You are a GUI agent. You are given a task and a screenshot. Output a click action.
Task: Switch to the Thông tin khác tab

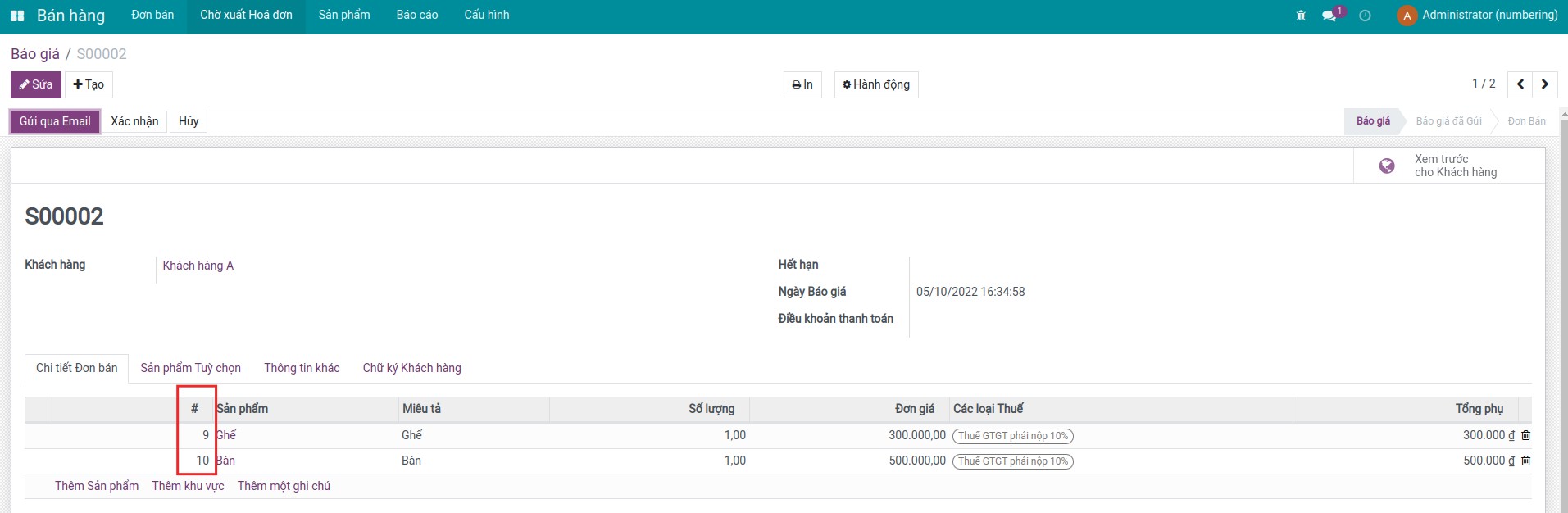click(302, 368)
